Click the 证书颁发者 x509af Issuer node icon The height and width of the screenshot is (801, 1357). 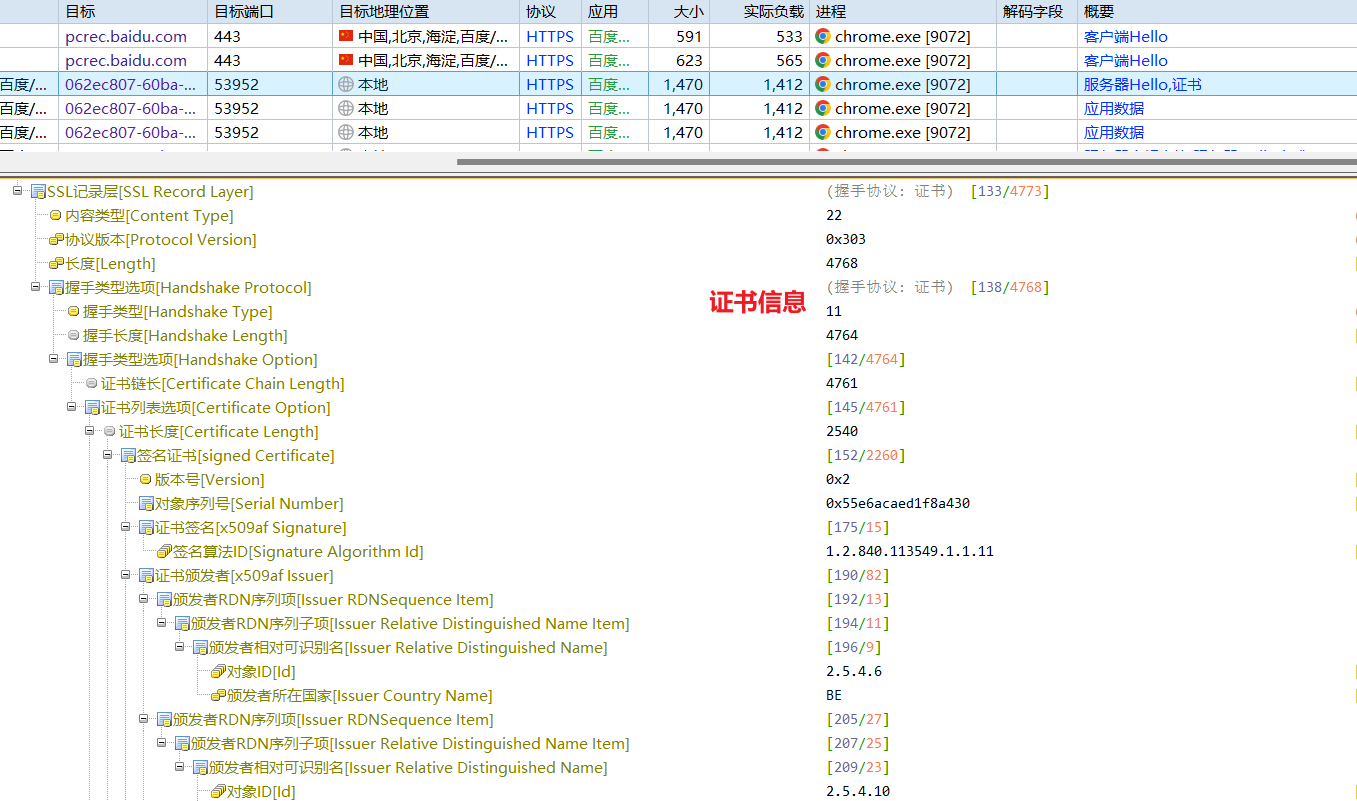[x=146, y=576]
